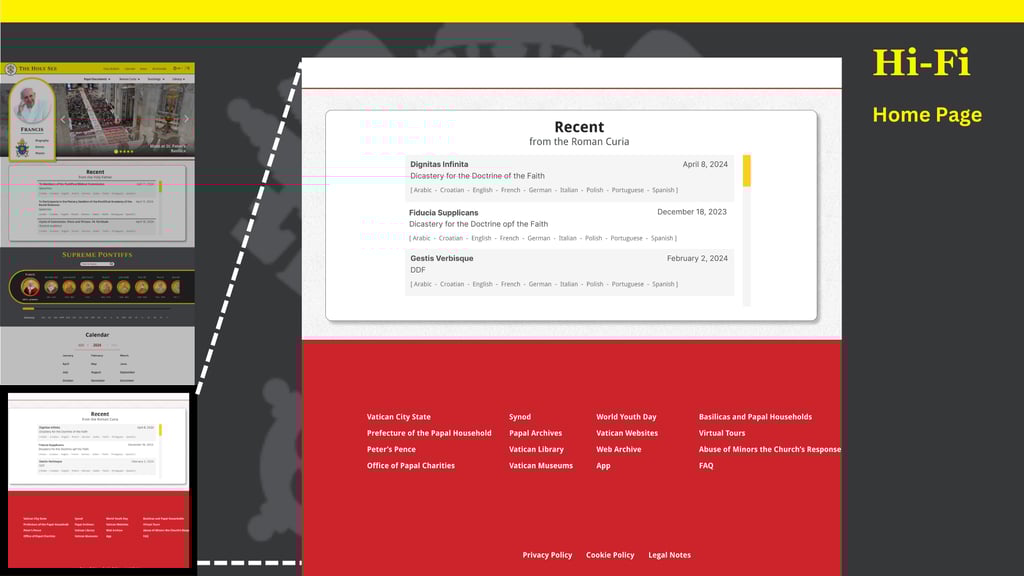
Task: Click The Holy See emblem logo
Action: click(x=10, y=69)
